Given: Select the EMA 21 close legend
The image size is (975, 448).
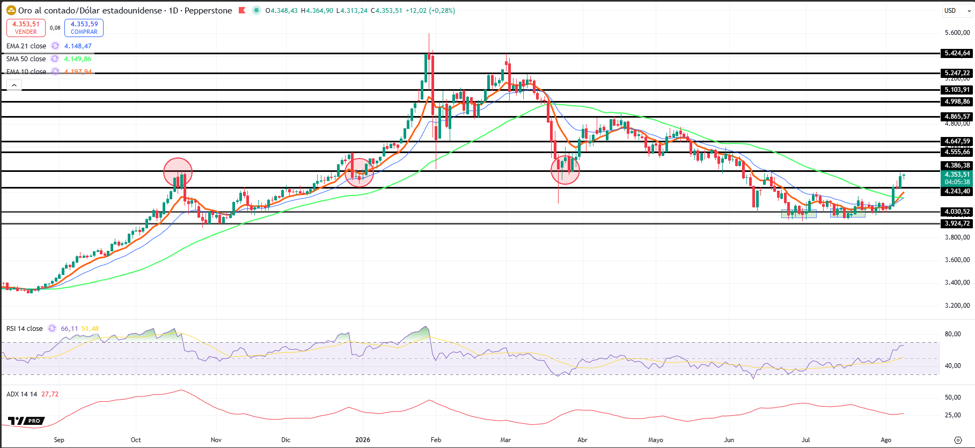Looking at the screenshot, I should tap(27, 46).
